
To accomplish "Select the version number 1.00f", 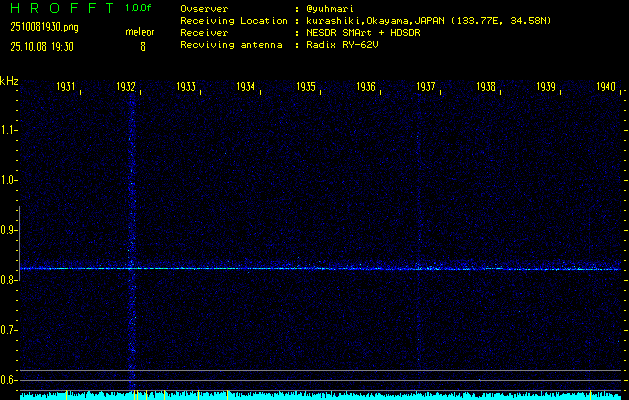I will pos(140,8).
